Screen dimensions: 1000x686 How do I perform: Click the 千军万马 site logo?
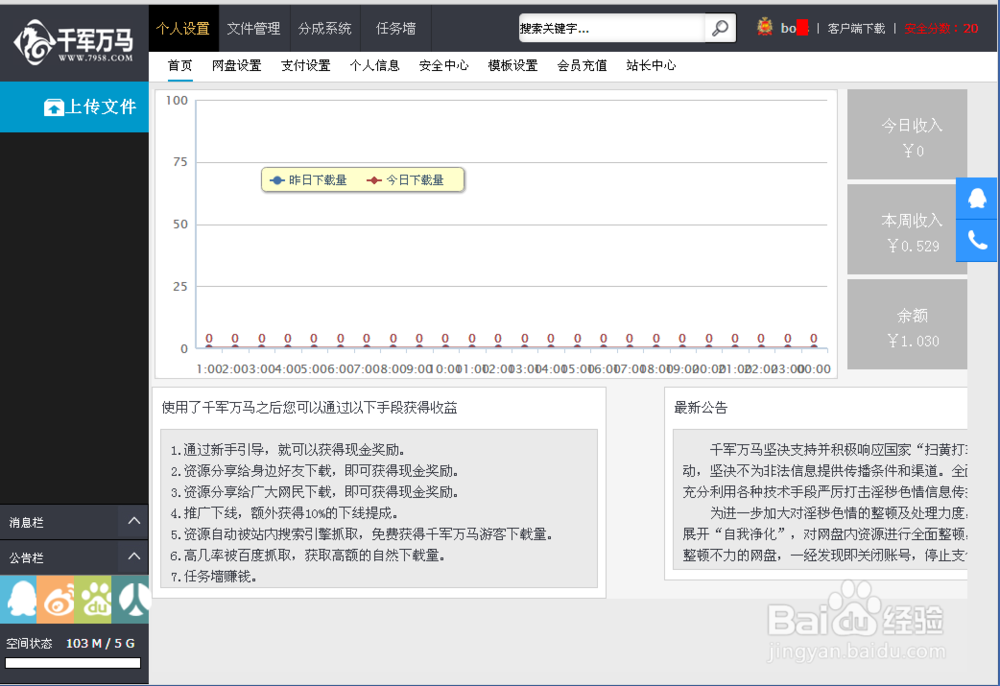74,42
